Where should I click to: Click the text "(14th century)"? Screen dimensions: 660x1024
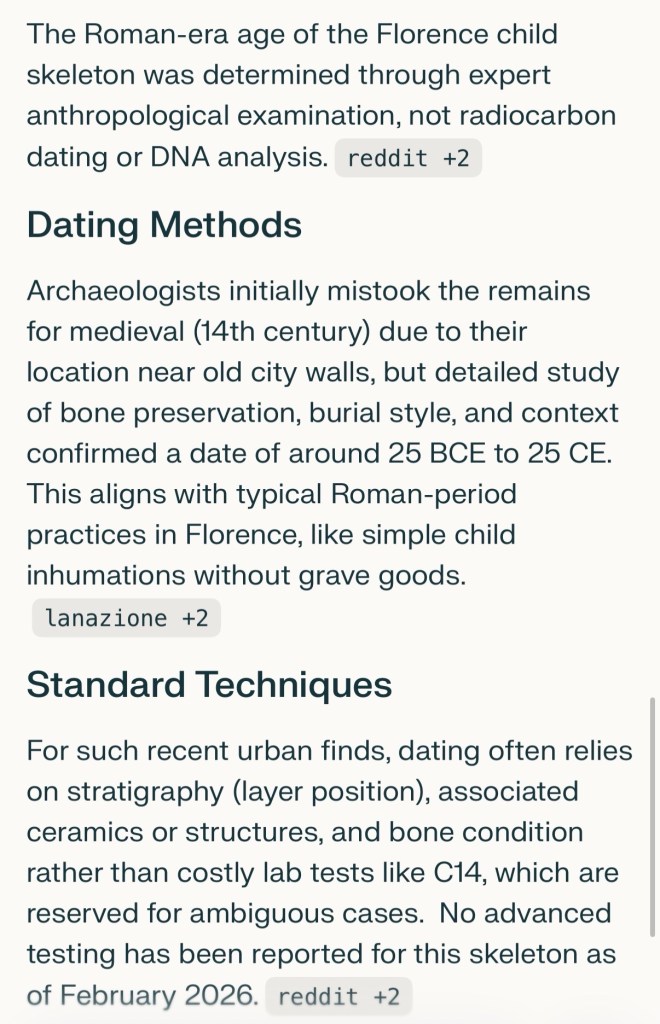point(255,330)
